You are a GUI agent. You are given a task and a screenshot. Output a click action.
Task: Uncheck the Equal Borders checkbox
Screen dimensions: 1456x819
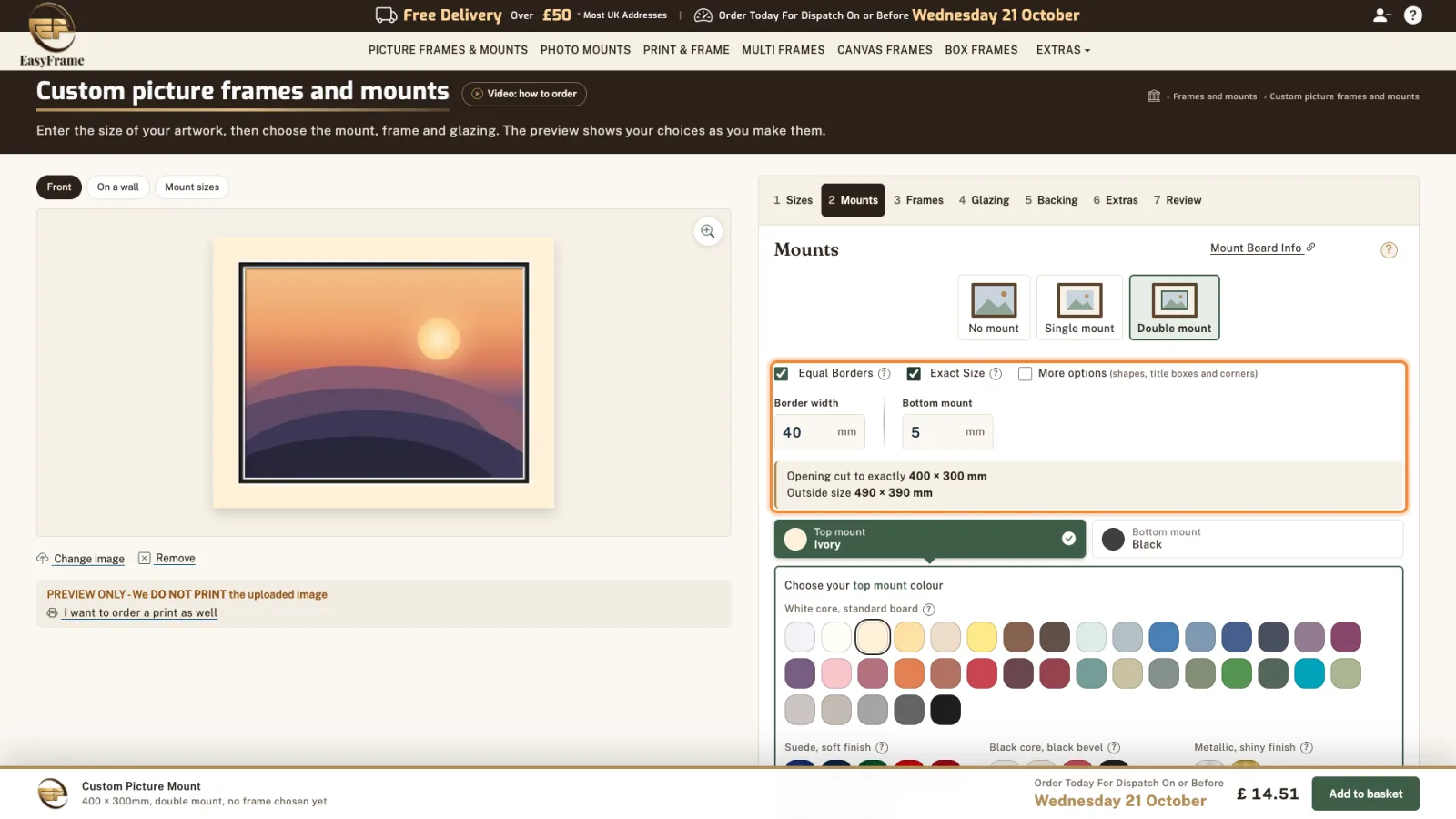tap(782, 373)
